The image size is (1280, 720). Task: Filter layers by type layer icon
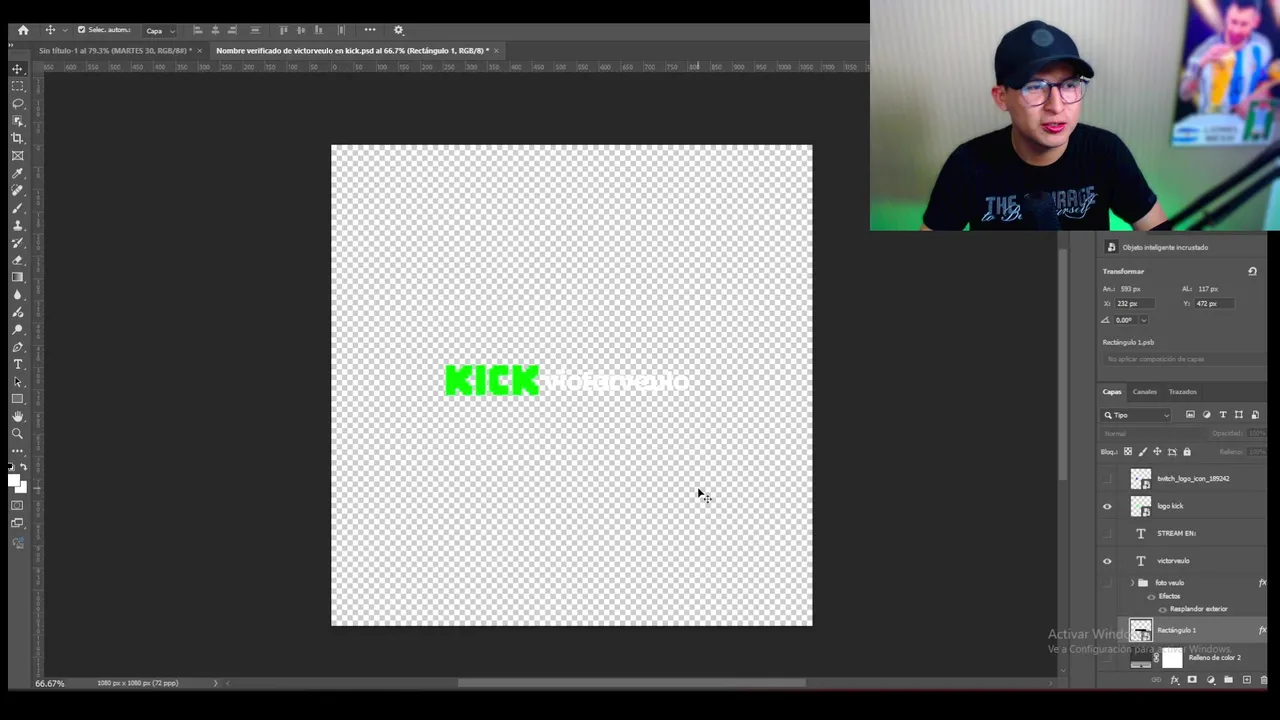click(1222, 415)
